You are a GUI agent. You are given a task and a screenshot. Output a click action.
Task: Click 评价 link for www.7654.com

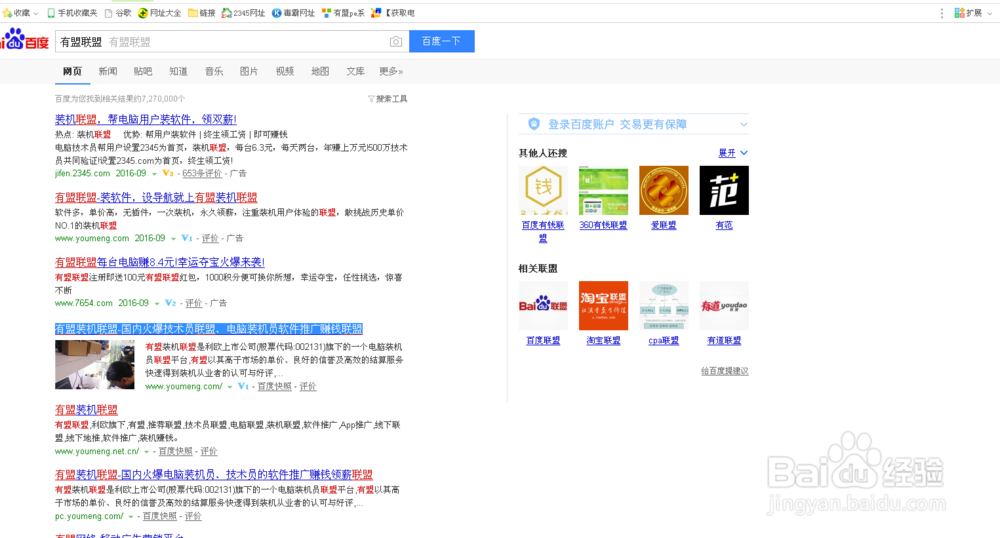pos(194,303)
